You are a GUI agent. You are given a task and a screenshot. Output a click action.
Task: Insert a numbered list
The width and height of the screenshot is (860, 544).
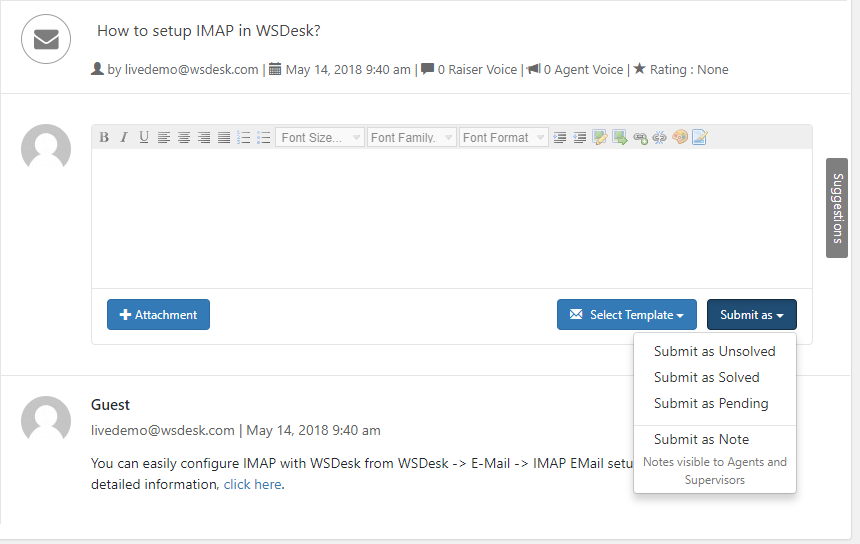click(x=244, y=137)
